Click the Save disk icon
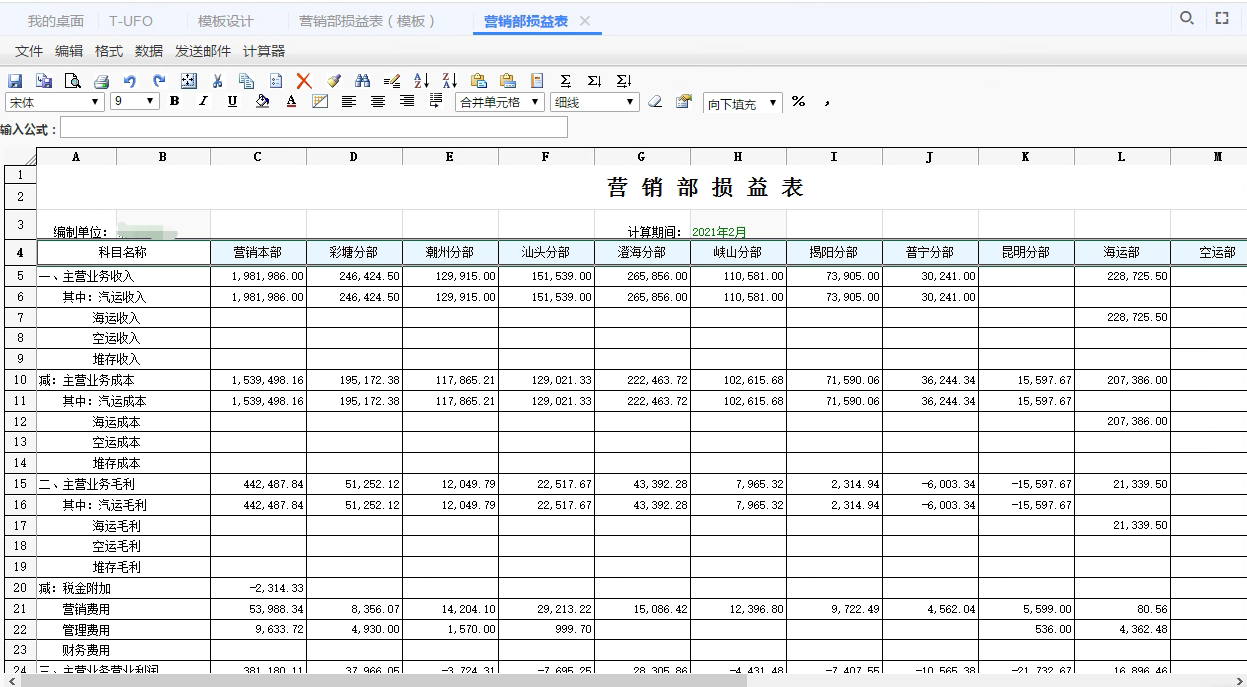 click(x=15, y=81)
